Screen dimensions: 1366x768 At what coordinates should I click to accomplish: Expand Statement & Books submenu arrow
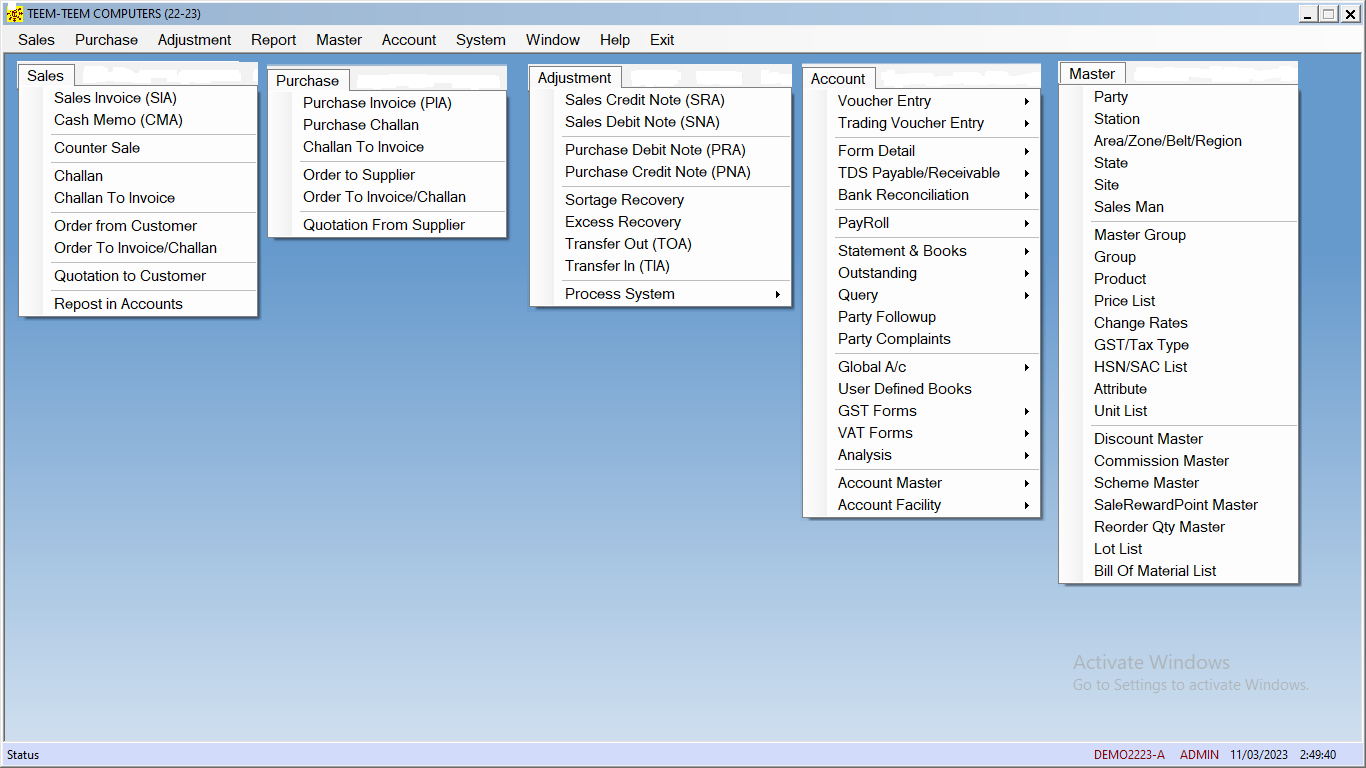click(x=1026, y=251)
